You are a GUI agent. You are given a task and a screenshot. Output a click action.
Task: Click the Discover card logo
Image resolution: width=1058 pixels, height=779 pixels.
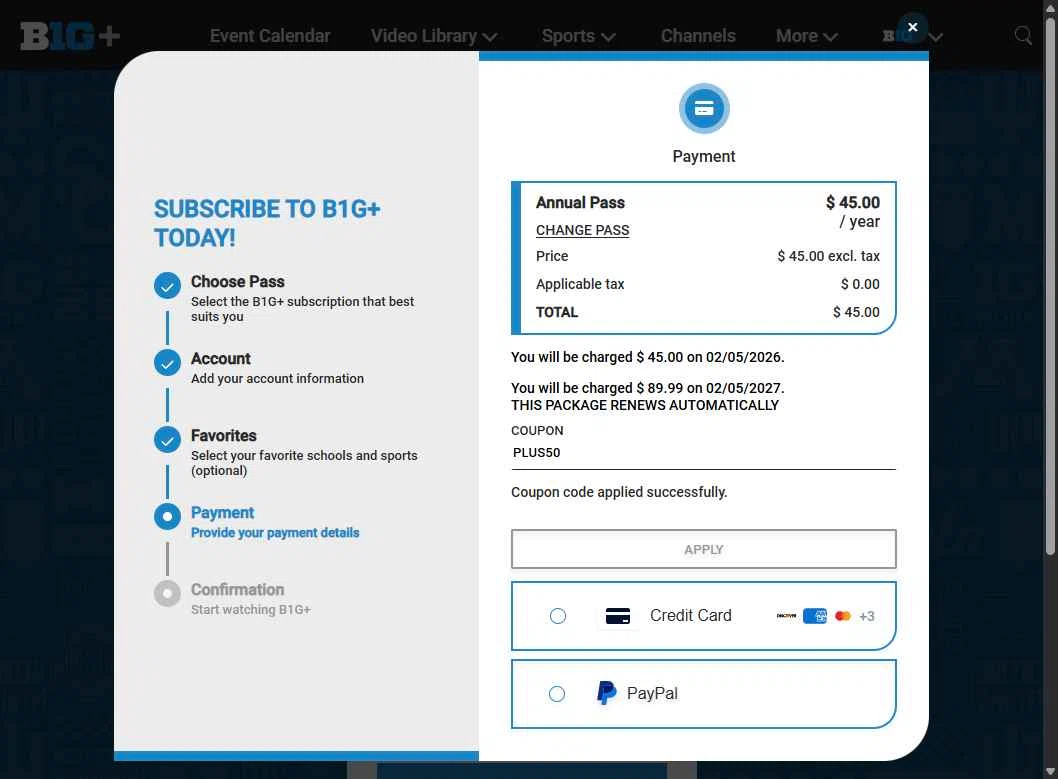786,616
